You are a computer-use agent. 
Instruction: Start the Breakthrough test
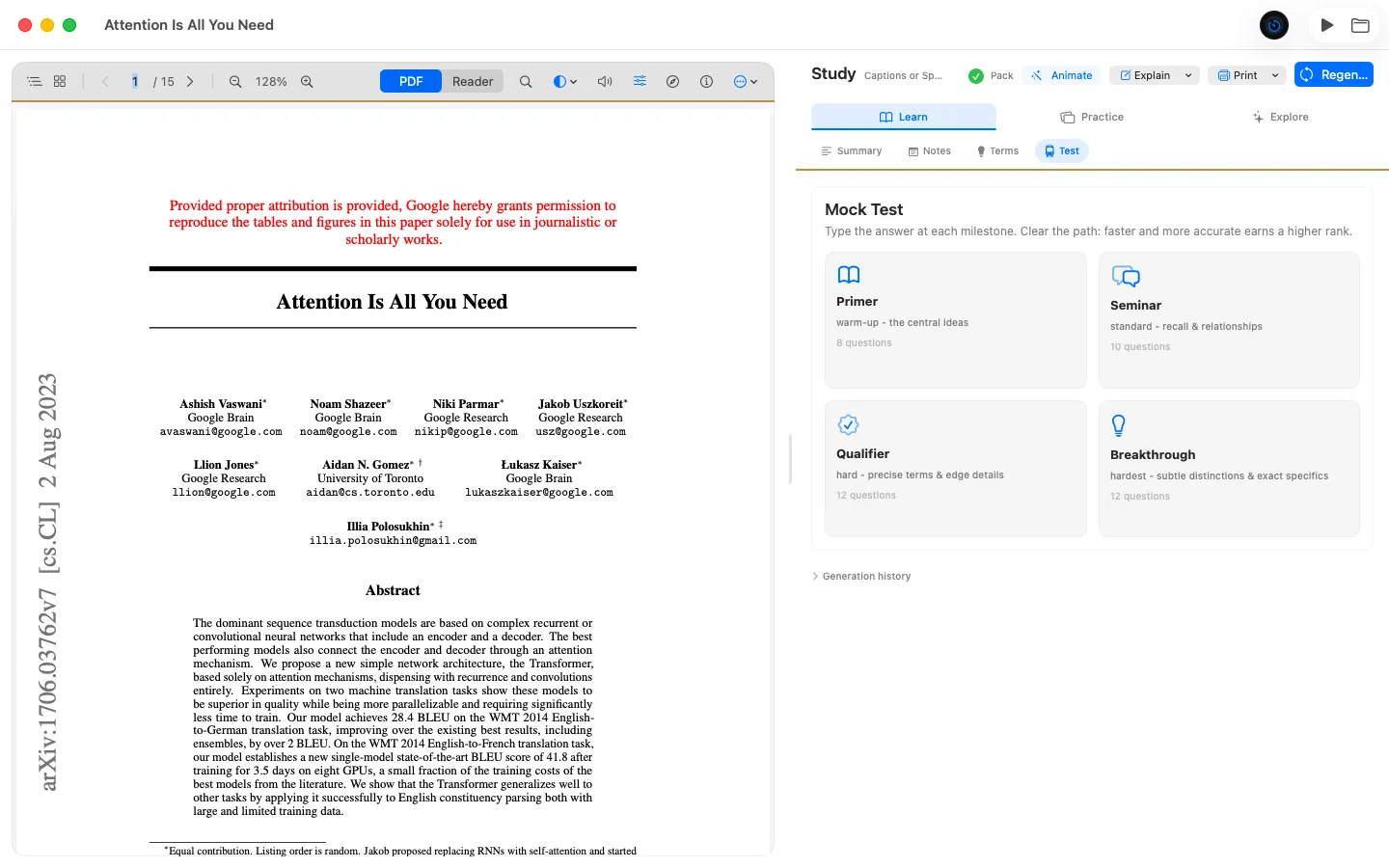[x=1229, y=469]
